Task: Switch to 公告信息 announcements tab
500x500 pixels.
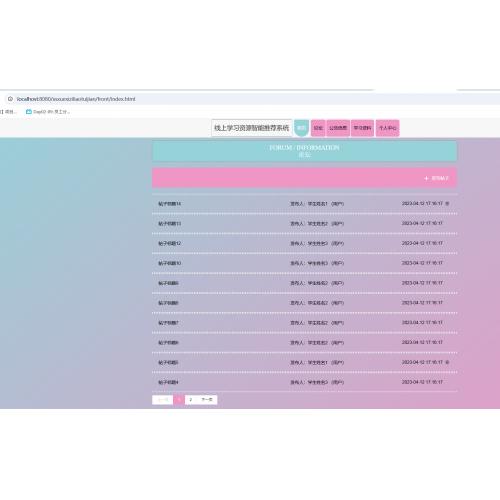Action: pyautogui.click(x=338, y=128)
